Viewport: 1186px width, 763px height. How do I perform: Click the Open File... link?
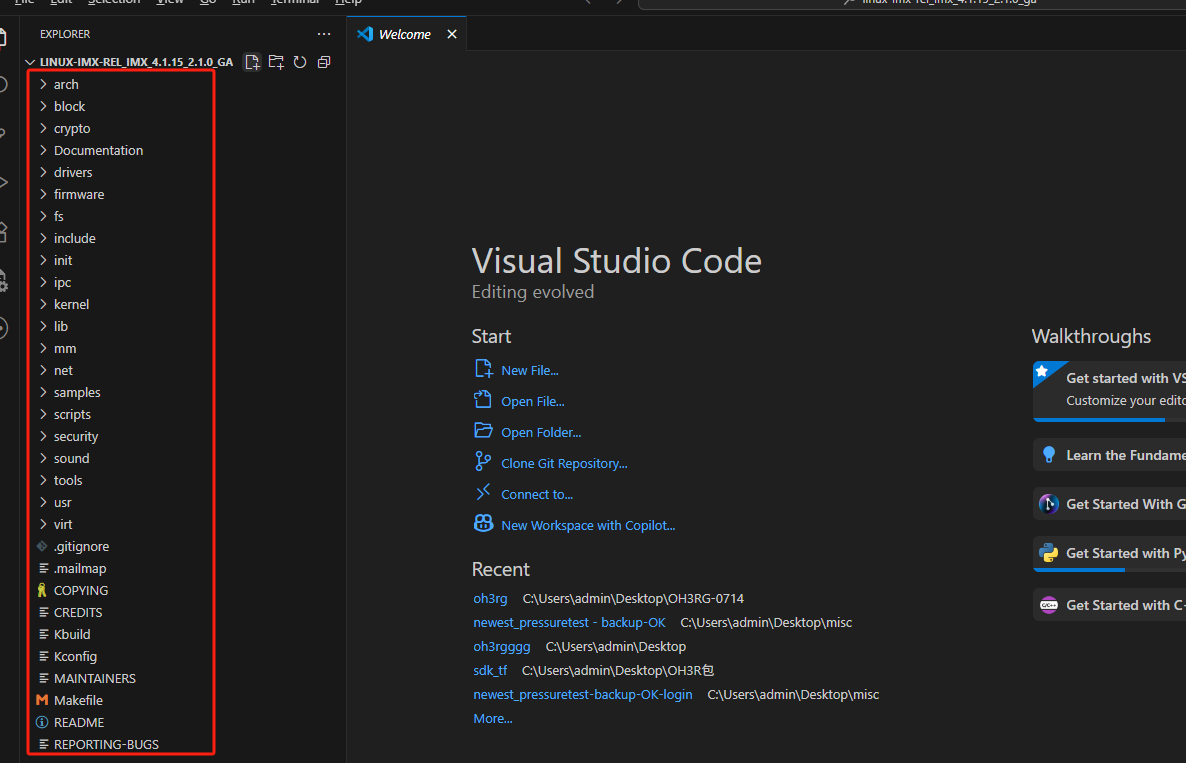point(532,402)
